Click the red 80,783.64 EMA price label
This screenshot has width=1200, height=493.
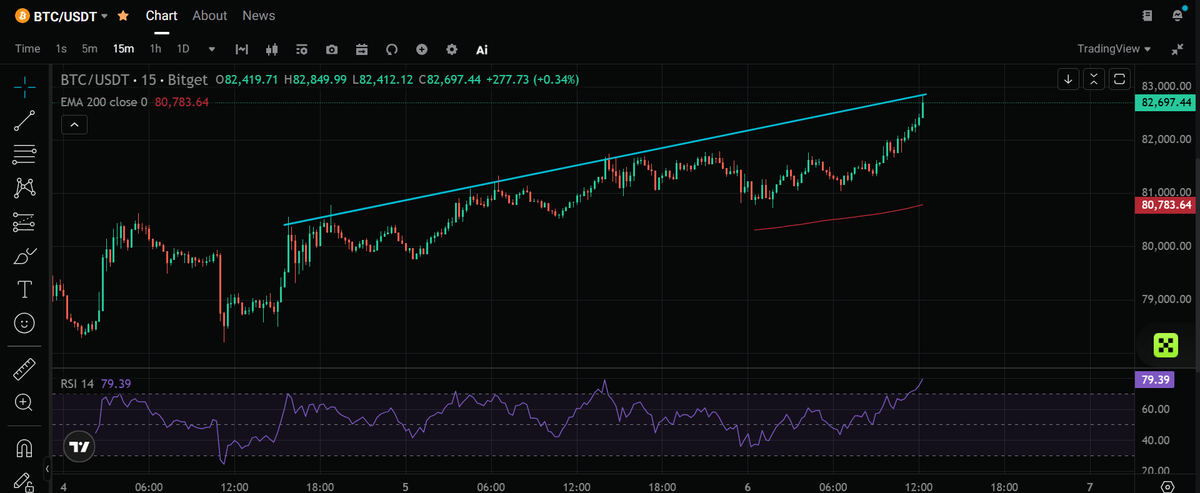coord(1165,205)
